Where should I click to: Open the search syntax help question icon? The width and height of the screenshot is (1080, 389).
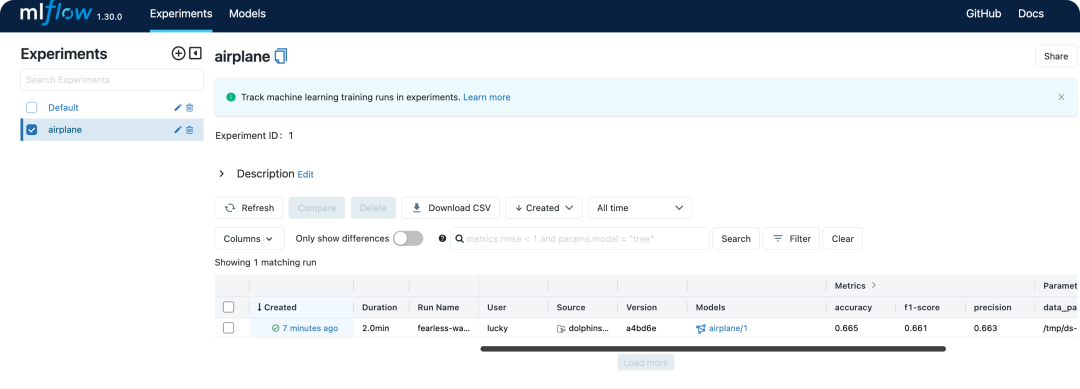(442, 239)
